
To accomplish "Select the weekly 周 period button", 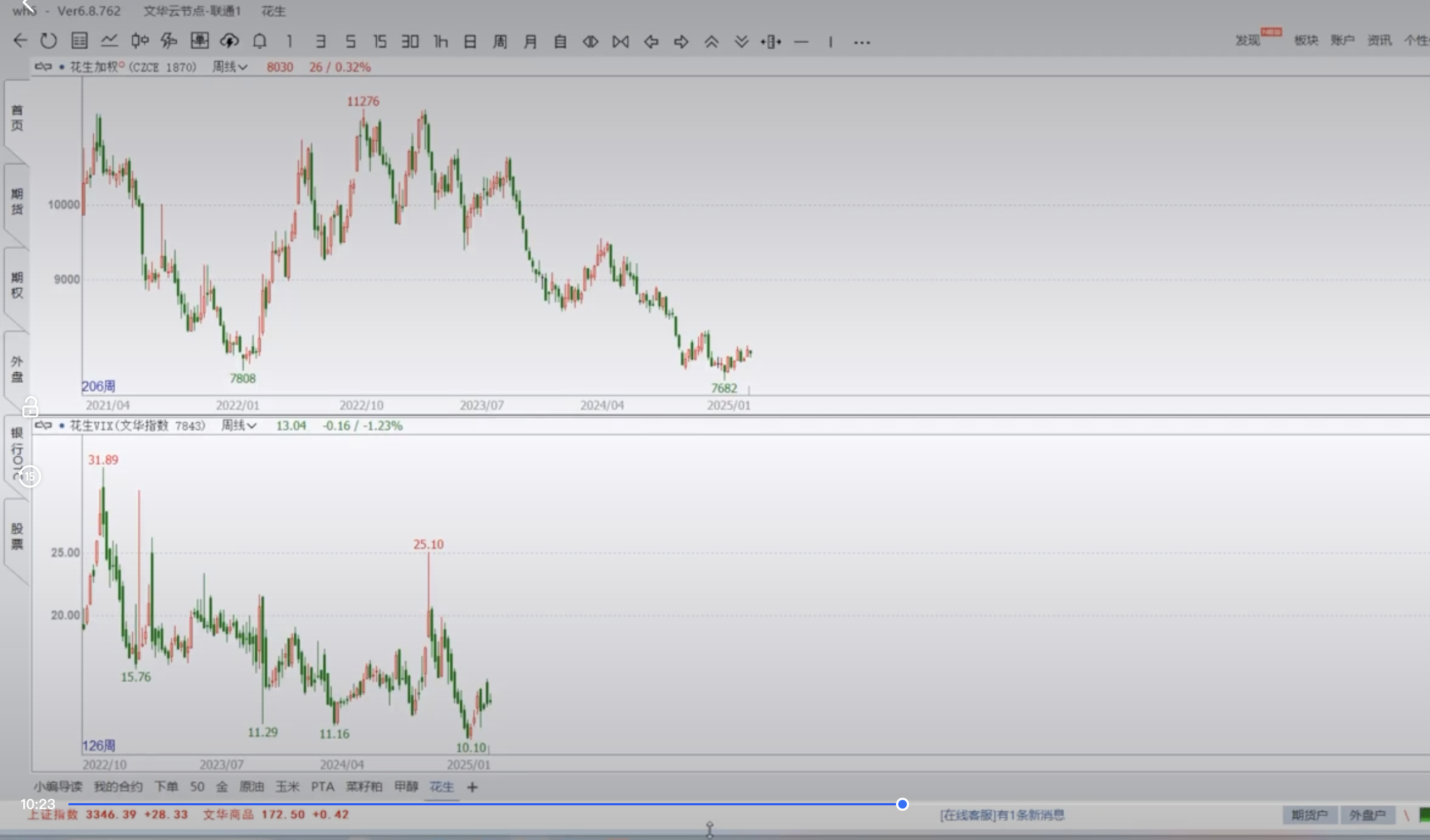I will (x=500, y=41).
